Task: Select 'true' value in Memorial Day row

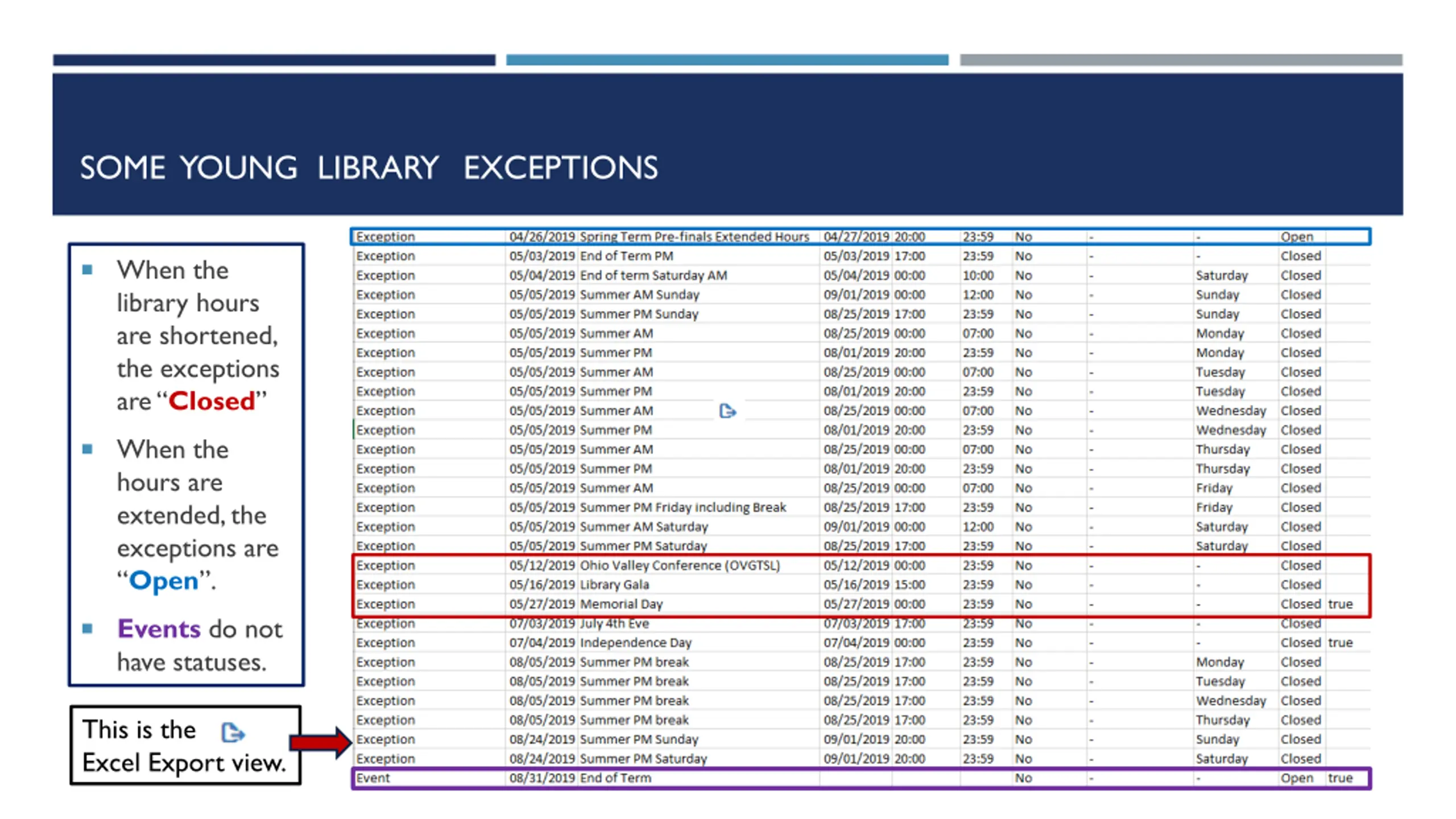Action: 1340,604
